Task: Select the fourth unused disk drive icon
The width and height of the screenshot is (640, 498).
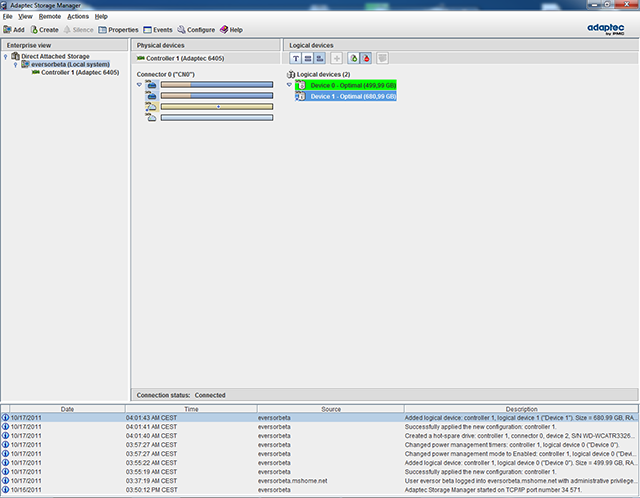Action: tap(151, 118)
